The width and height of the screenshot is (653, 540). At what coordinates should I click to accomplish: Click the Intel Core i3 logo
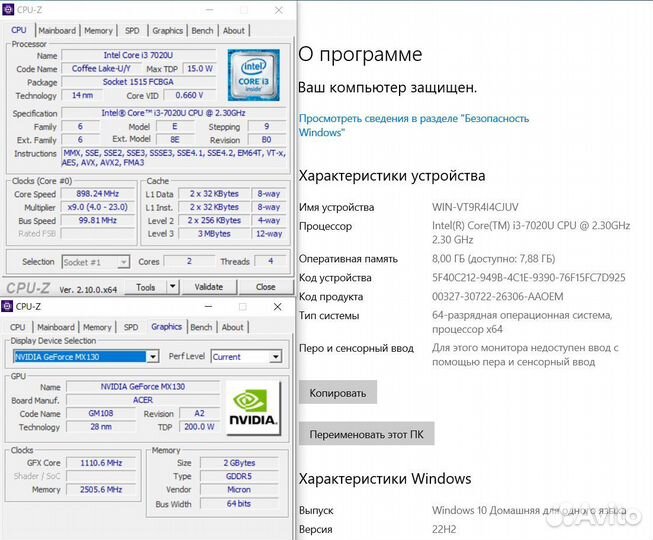tap(254, 75)
